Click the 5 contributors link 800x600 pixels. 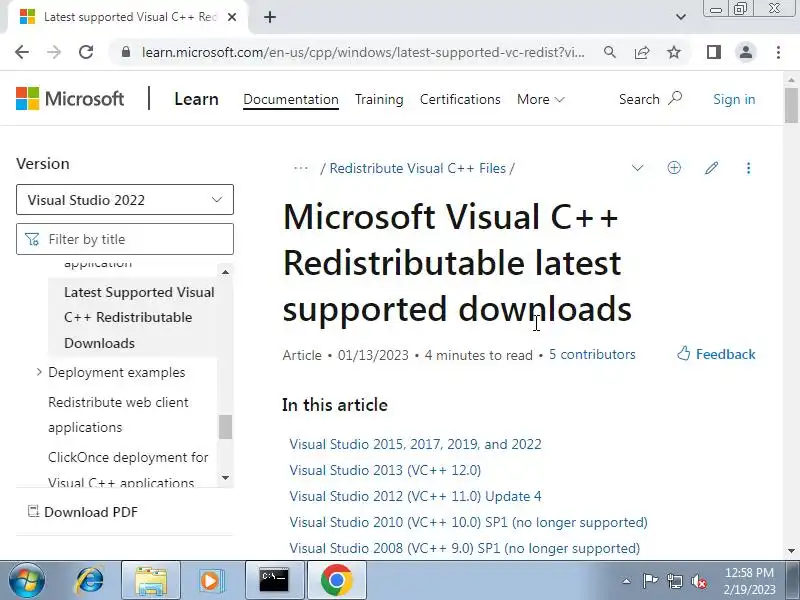(592, 354)
